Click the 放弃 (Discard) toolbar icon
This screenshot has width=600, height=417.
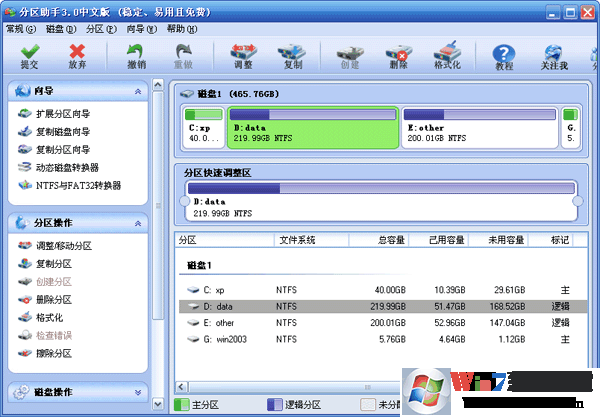coord(77,56)
